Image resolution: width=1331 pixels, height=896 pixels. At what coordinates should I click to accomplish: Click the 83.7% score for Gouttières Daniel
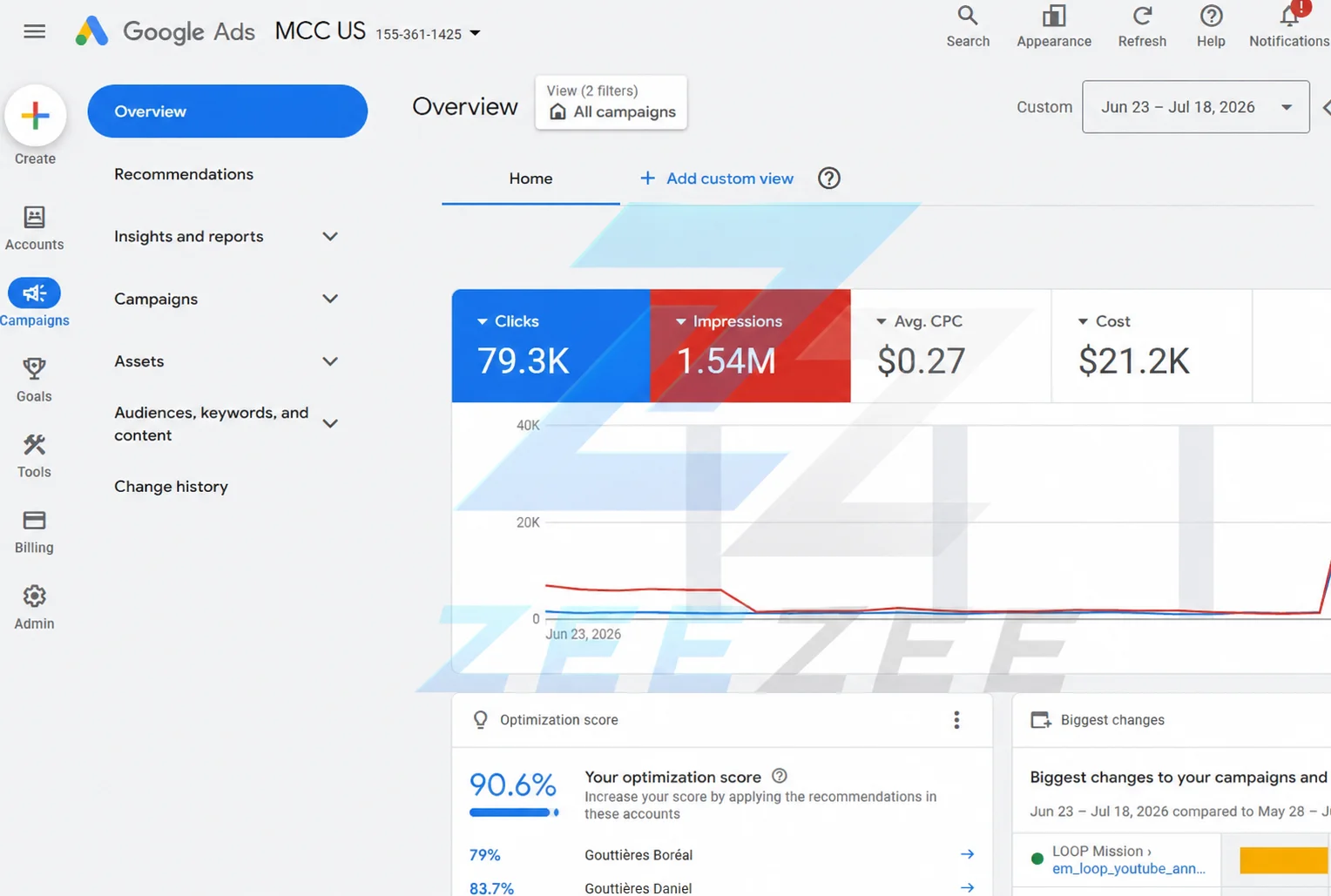click(491, 888)
